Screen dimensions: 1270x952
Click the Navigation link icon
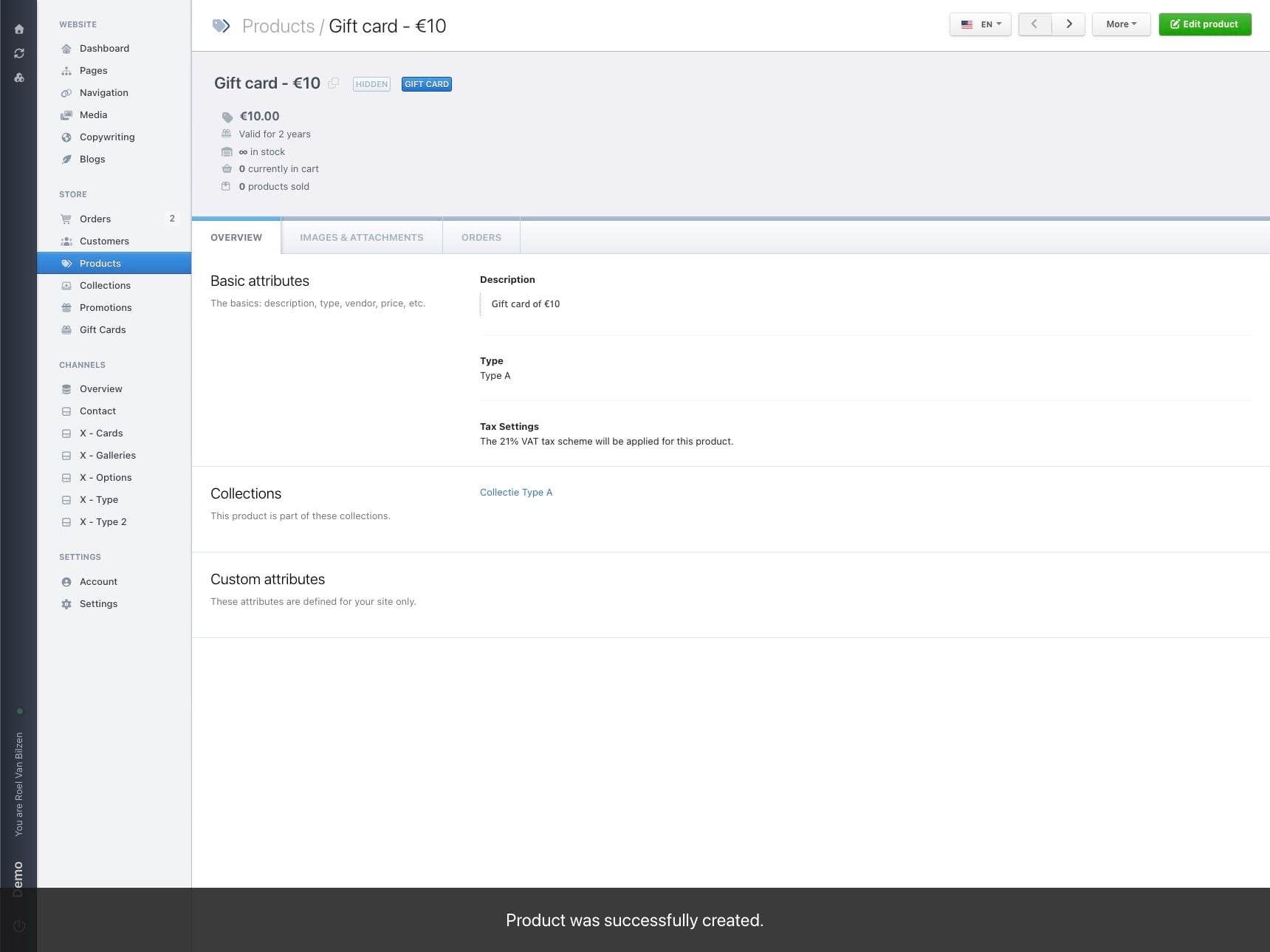click(66, 93)
